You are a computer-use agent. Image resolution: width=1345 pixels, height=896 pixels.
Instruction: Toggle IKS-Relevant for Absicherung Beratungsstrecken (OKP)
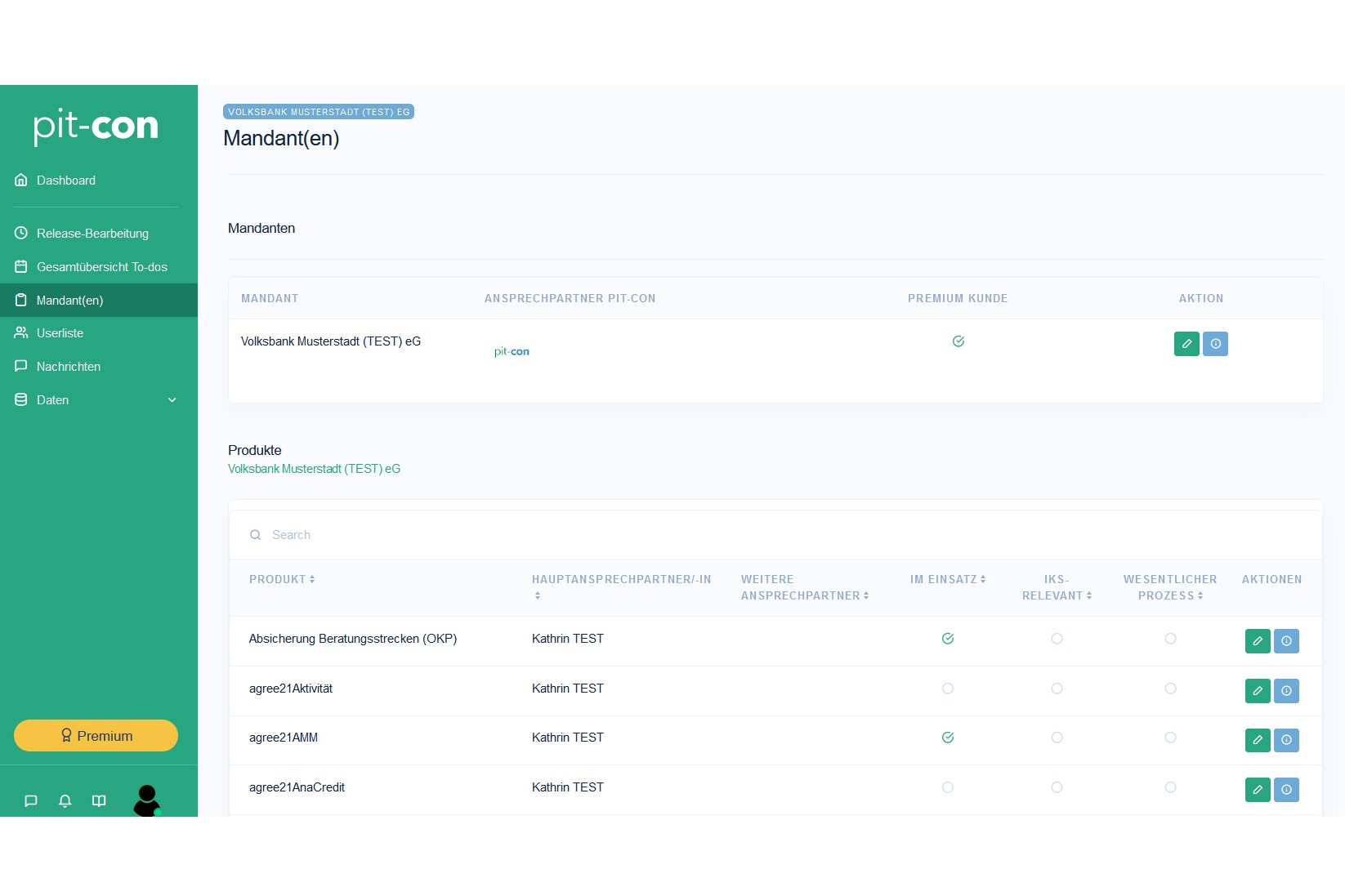1057,639
